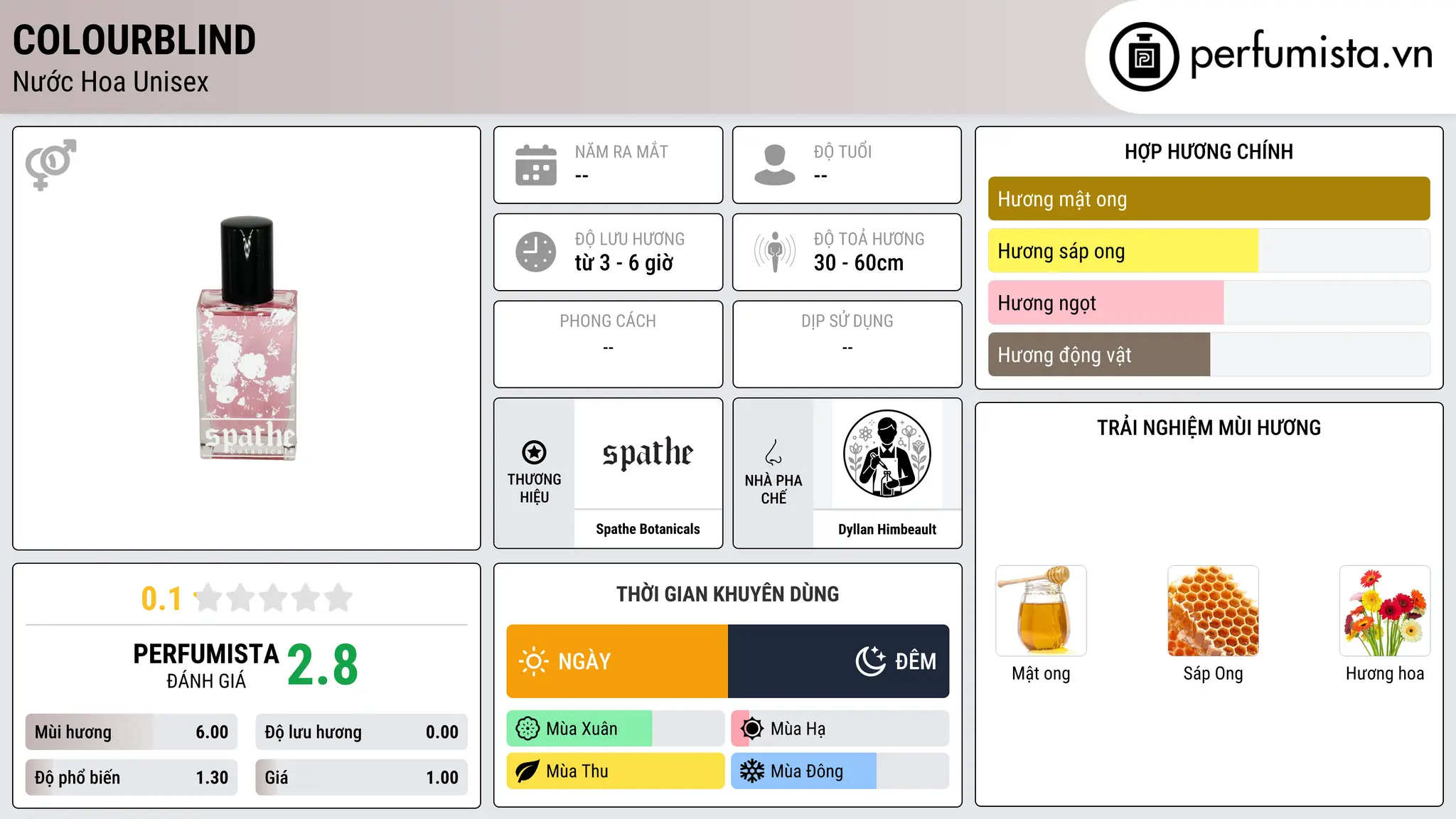Click the Mùa Thu season label

click(577, 772)
